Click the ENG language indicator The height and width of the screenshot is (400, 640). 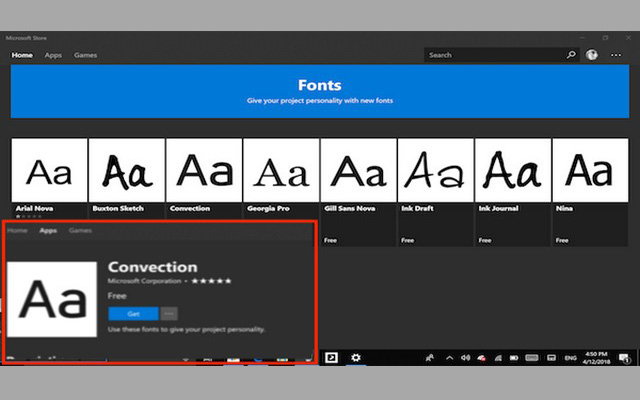[571, 358]
